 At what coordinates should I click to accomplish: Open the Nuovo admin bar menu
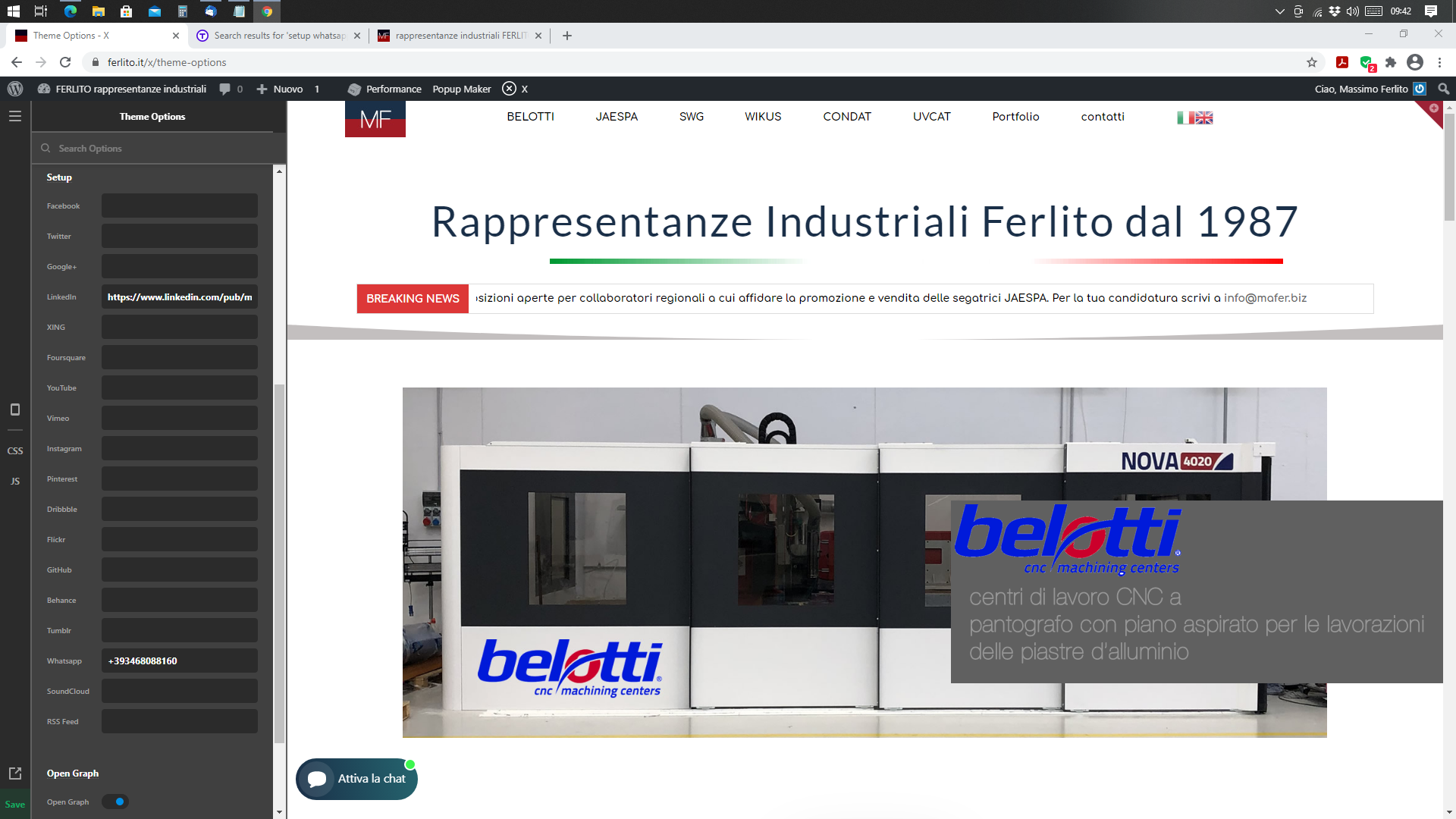280,89
